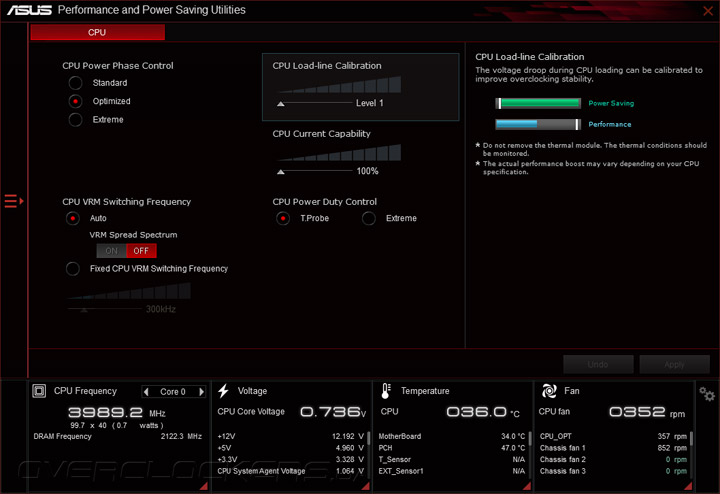720x494 pixels.
Task: Expand the CPU Frequency panel corner
Action: pos(204,486)
